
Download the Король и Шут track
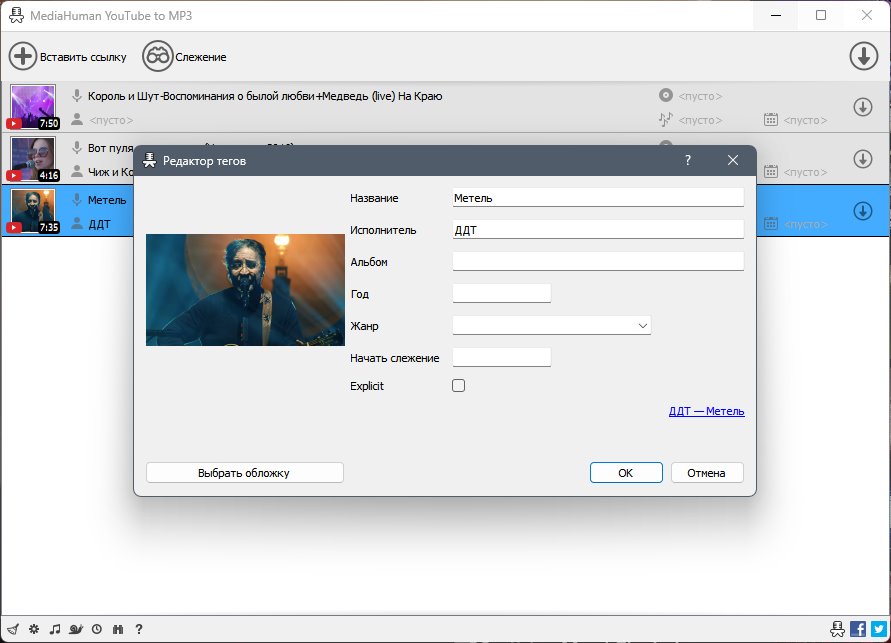(x=863, y=107)
